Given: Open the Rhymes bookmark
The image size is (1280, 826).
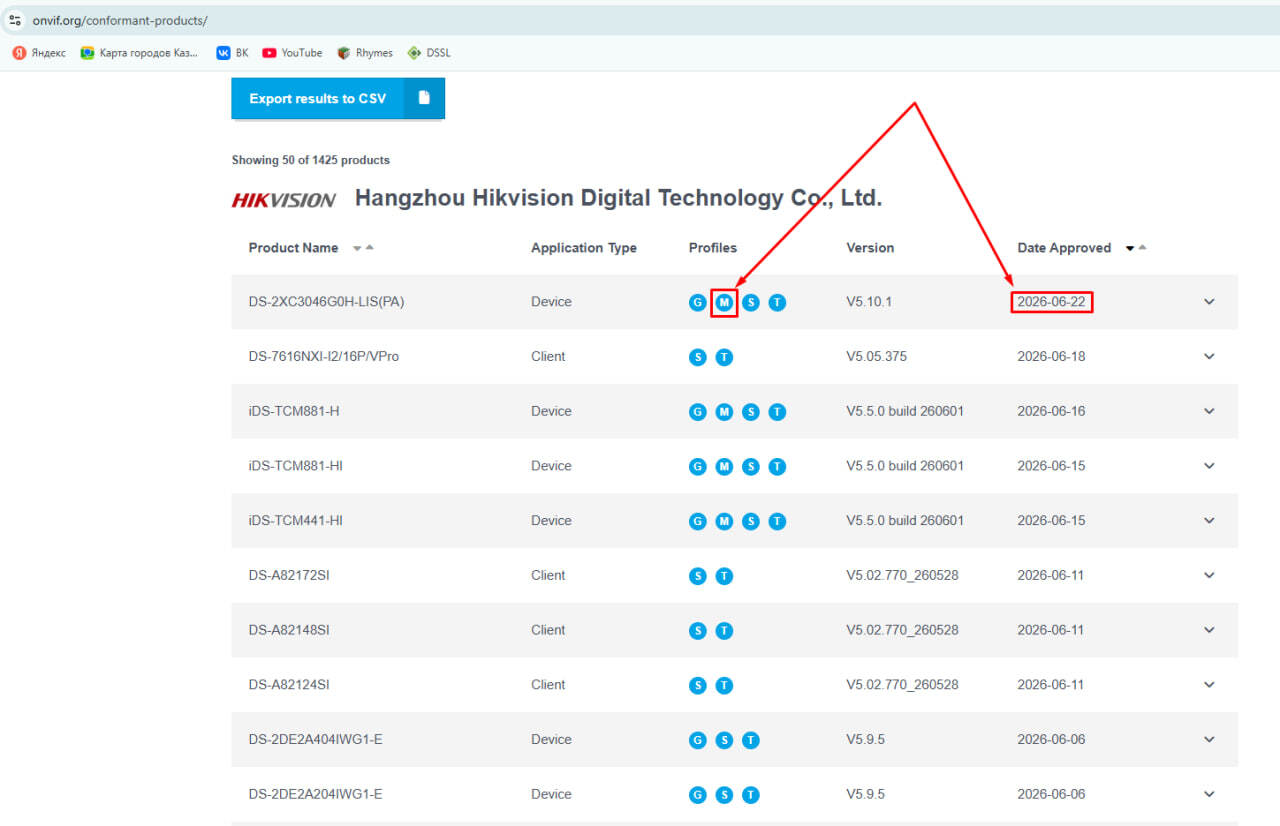Looking at the screenshot, I should [x=365, y=53].
